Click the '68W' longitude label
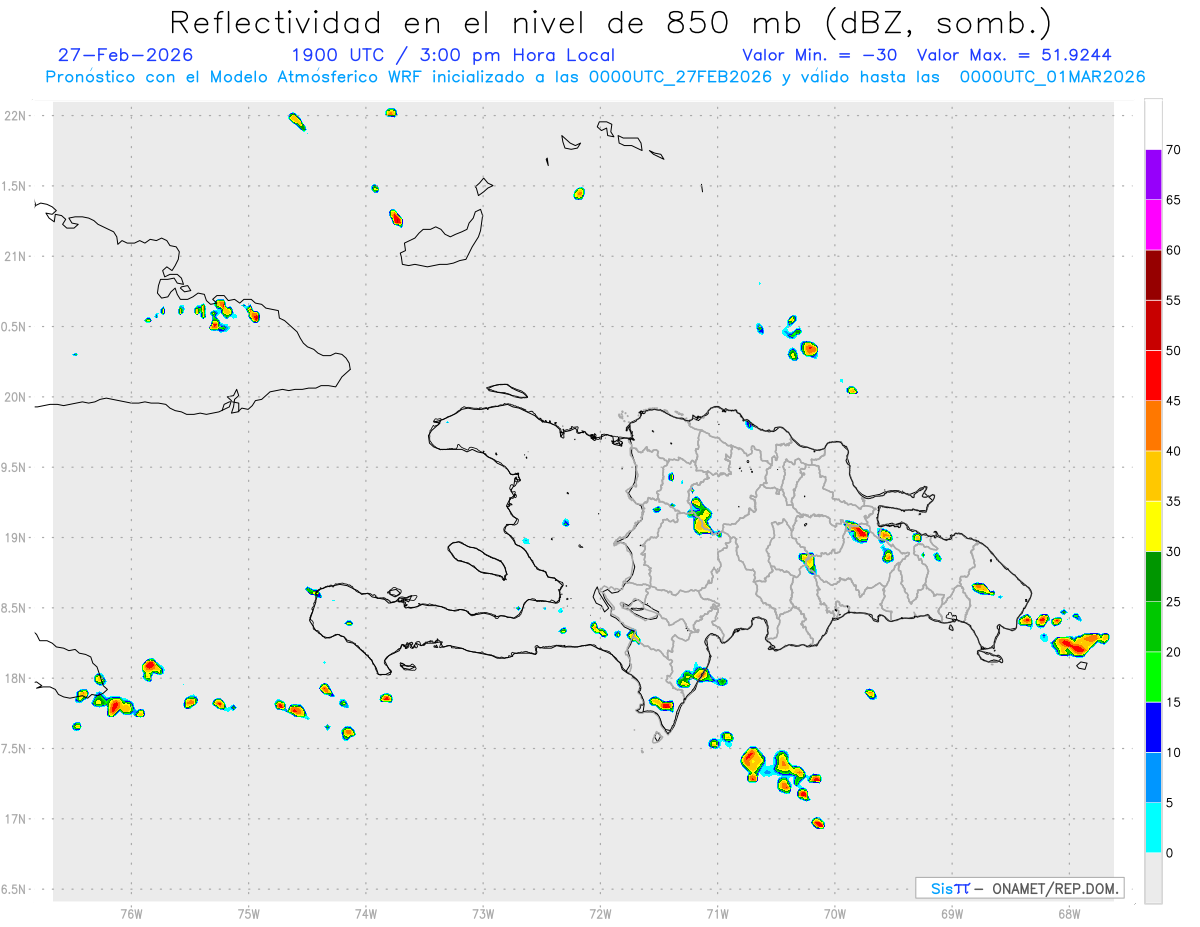This screenshot has width=1200, height=927. click(x=1069, y=913)
